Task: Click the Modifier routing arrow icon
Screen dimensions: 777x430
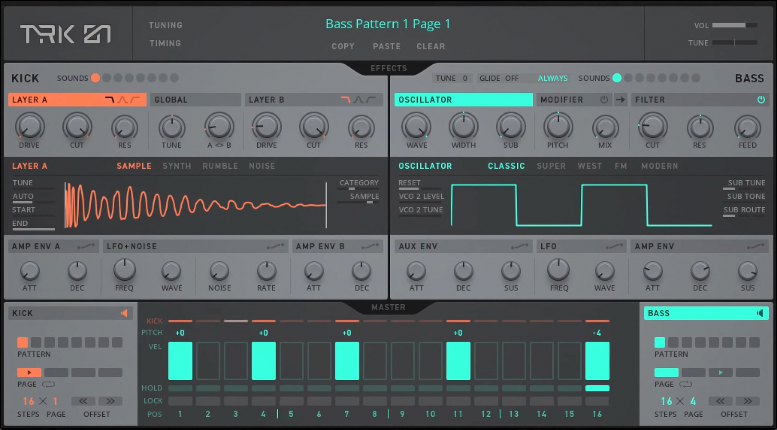Action: click(620, 100)
